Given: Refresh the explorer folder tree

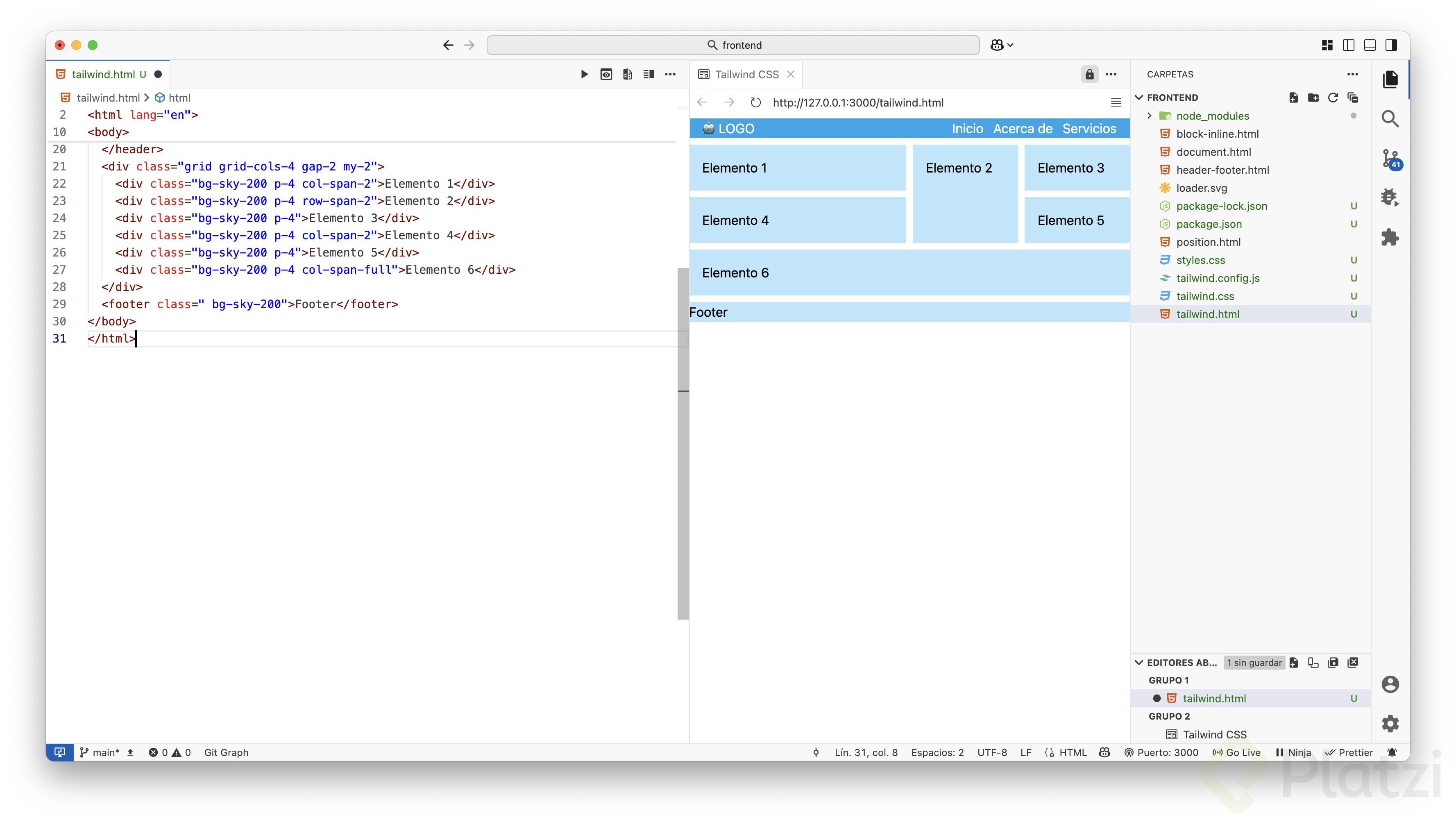Looking at the screenshot, I should [x=1333, y=97].
